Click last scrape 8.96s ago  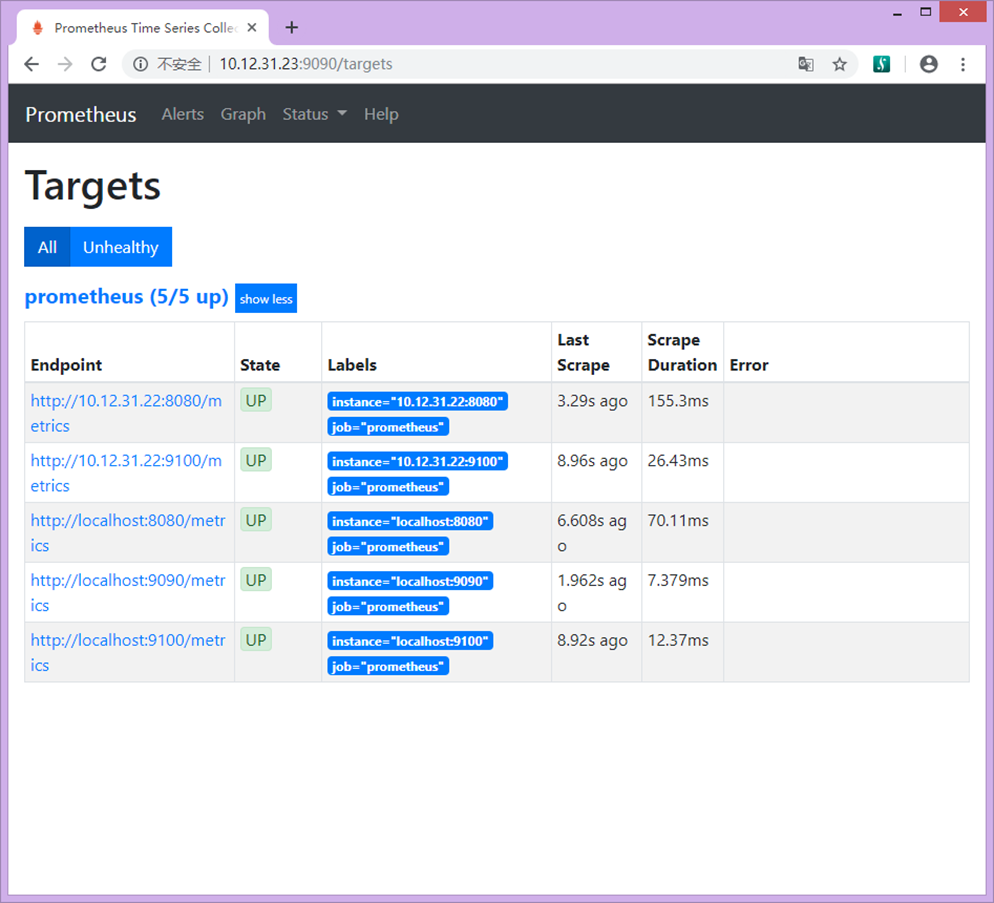tap(592, 461)
